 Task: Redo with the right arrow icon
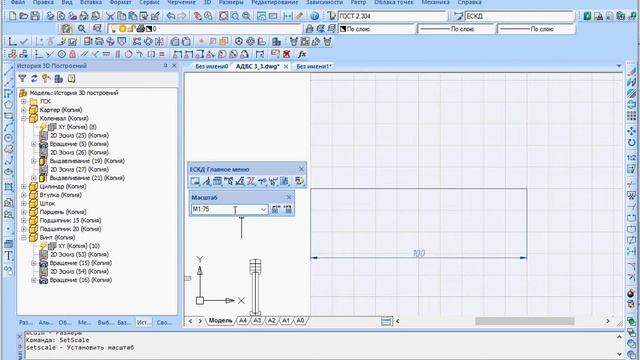coord(181,16)
